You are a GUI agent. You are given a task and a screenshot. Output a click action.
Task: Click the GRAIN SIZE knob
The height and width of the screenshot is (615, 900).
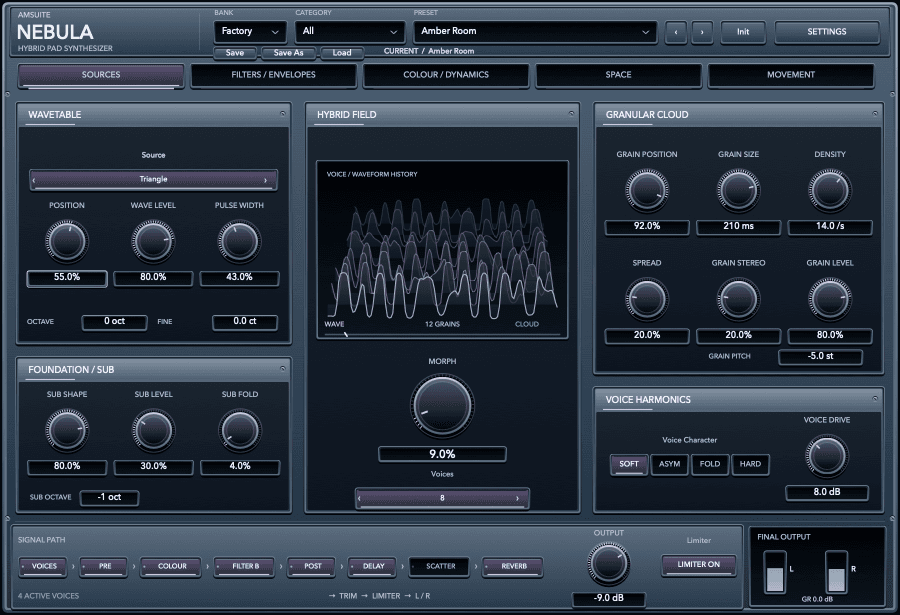[x=738, y=190]
